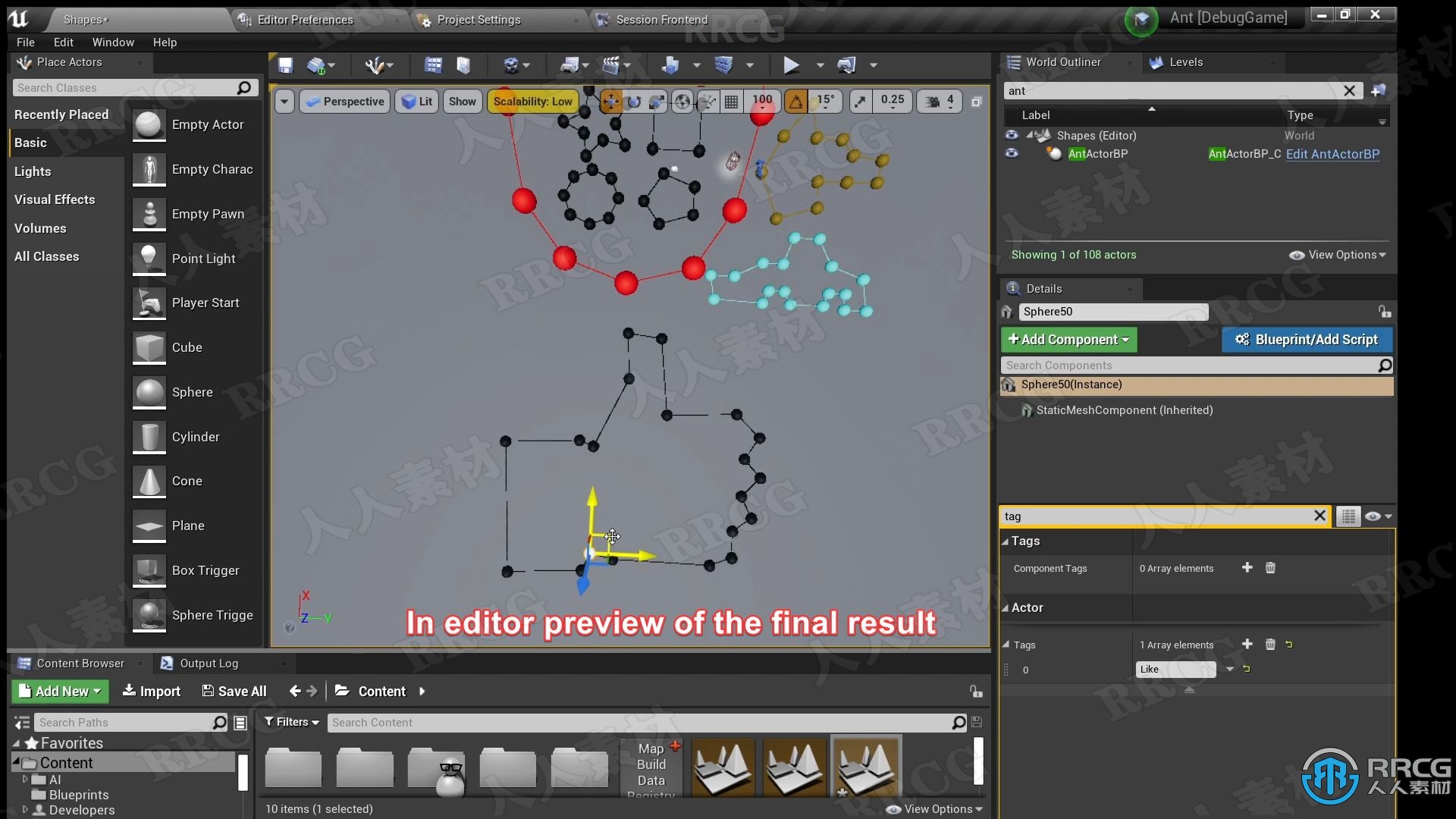The image size is (1456, 819).
Task: Clear the Details search field 'tag'
Action: click(x=1319, y=516)
